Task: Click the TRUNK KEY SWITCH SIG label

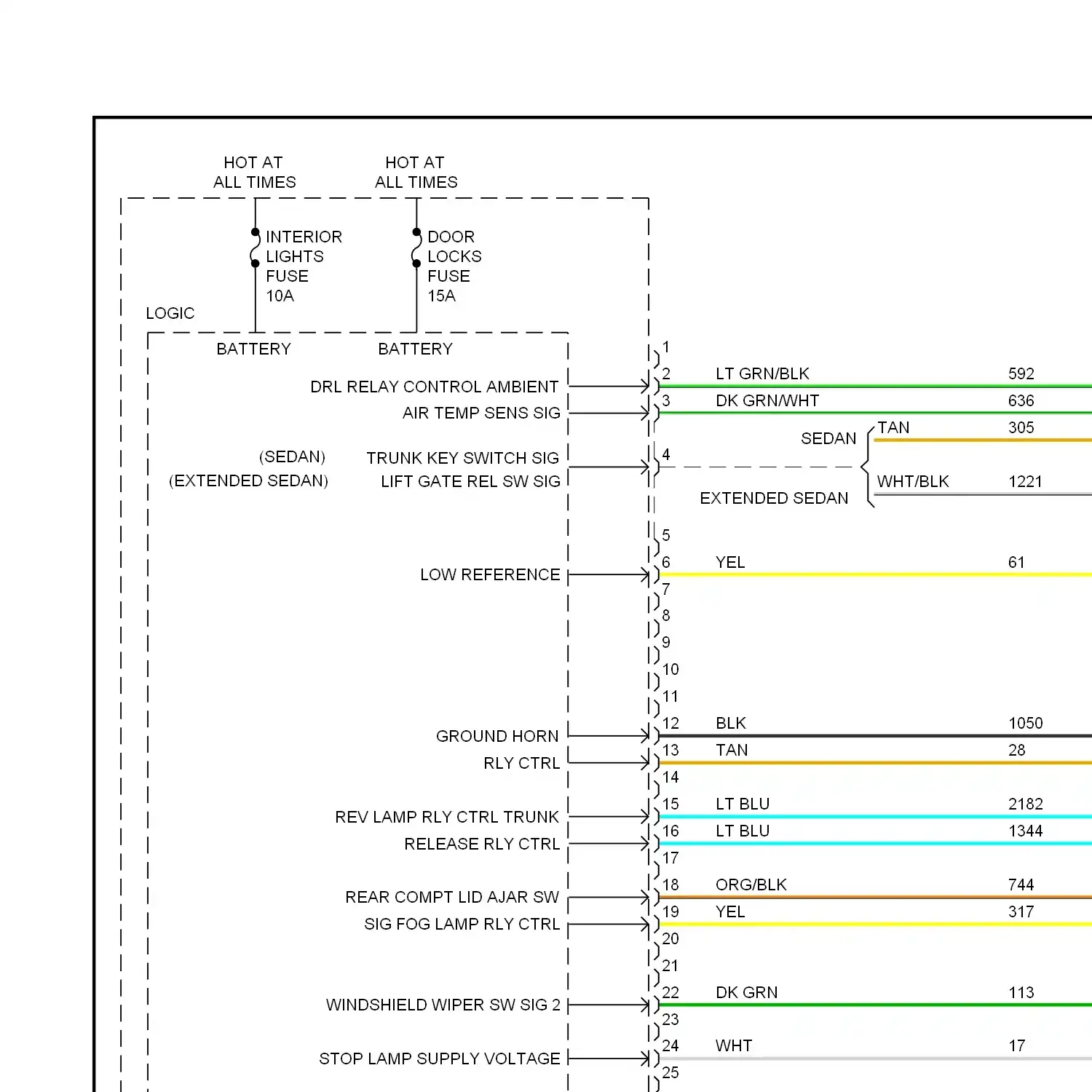Action: [462, 458]
